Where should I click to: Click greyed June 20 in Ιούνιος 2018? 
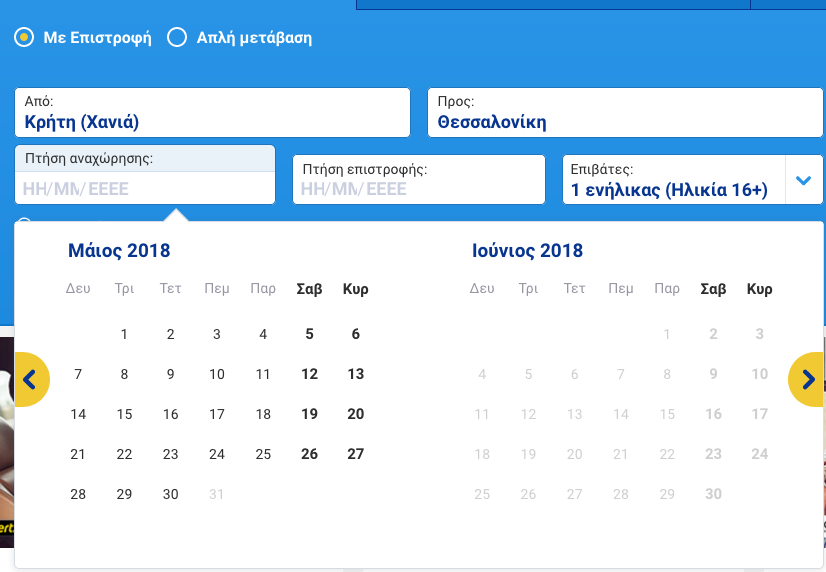tap(574, 454)
